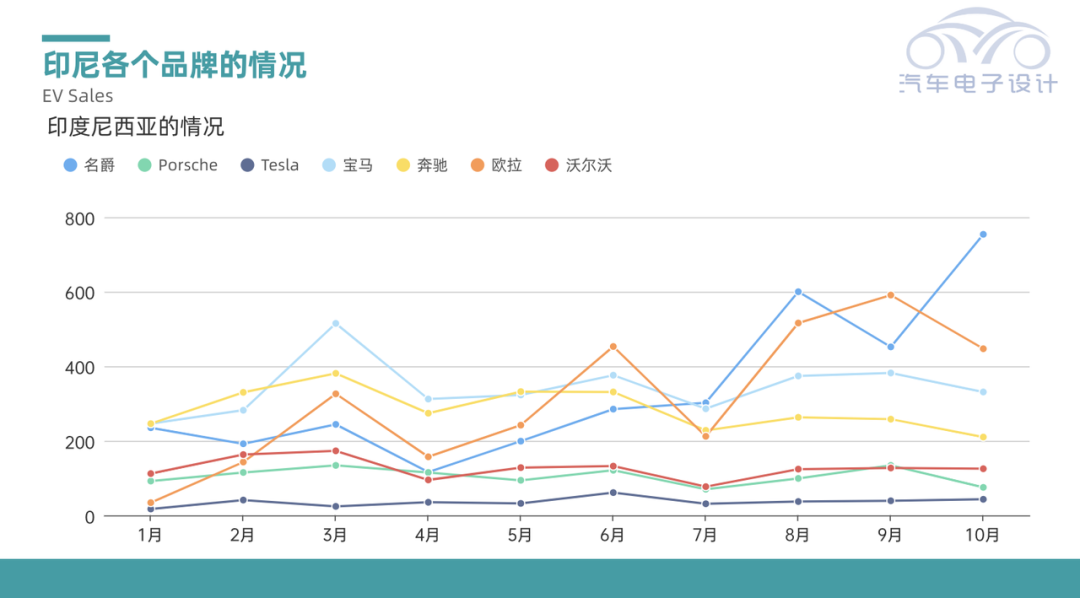Image resolution: width=1080 pixels, height=598 pixels.
Task: Click the 欧拉 data point for 10月
Action: coord(983,349)
